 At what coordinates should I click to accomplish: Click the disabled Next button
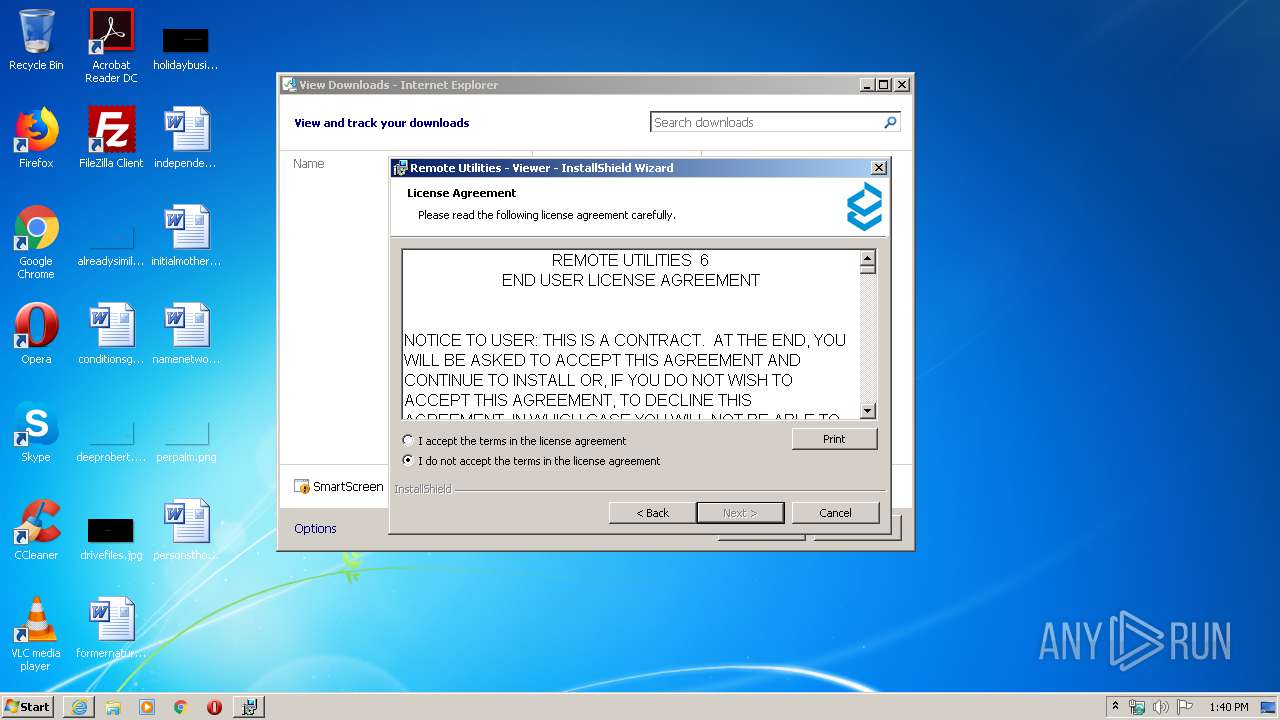(740, 513)
